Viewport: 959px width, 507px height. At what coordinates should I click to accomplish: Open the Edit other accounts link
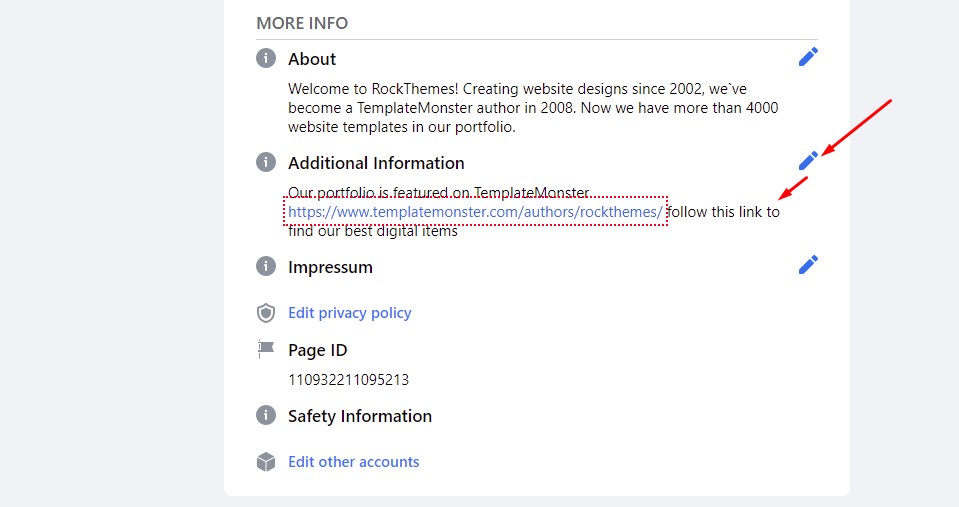pos(353,462)
